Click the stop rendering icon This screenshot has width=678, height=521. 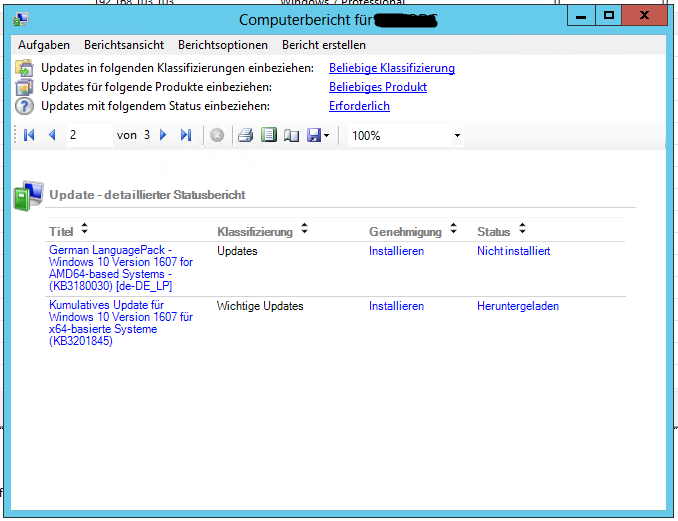pyautogui.click(x=216, y=135)
